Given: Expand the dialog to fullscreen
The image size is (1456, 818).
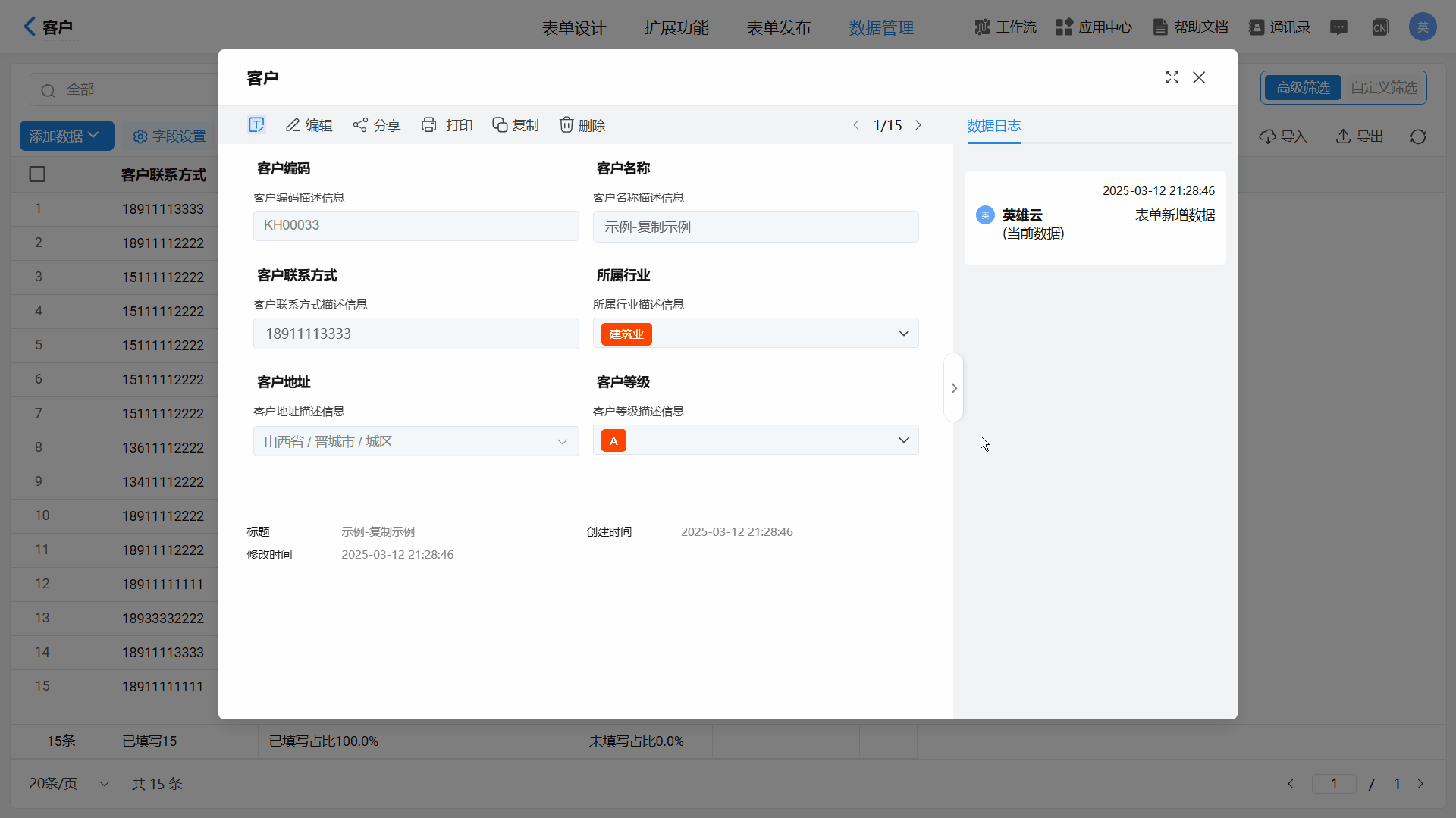Looking at the screenshot, I should tap(1172, 77).
